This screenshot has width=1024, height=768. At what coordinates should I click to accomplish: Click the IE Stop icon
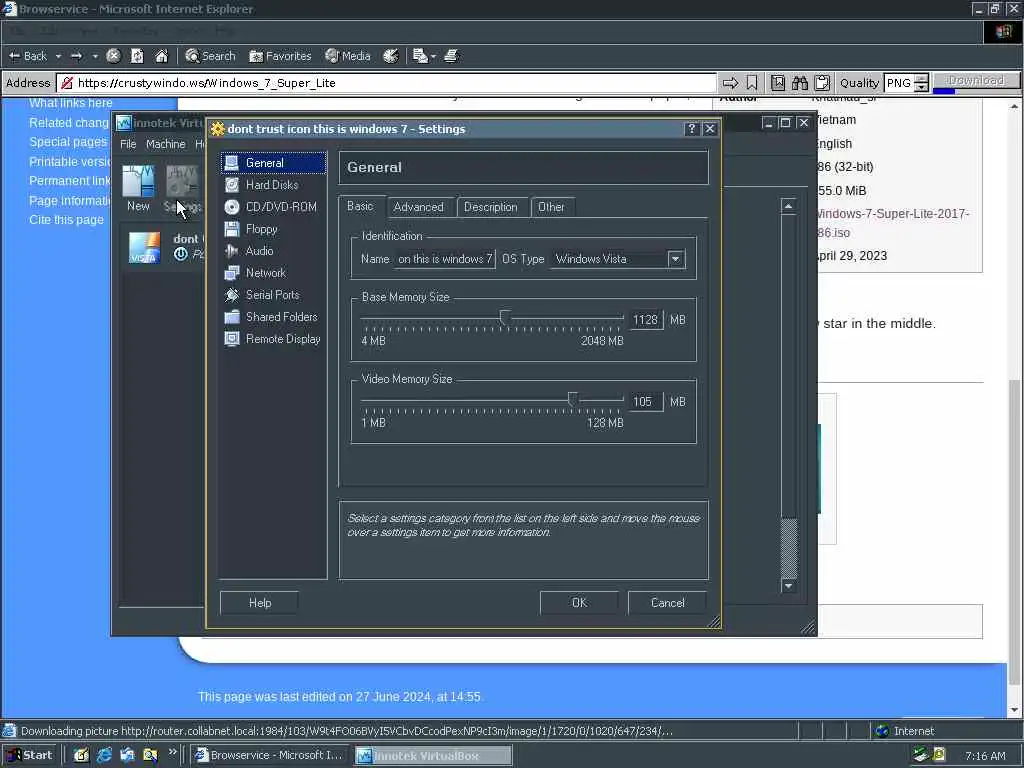113,56
